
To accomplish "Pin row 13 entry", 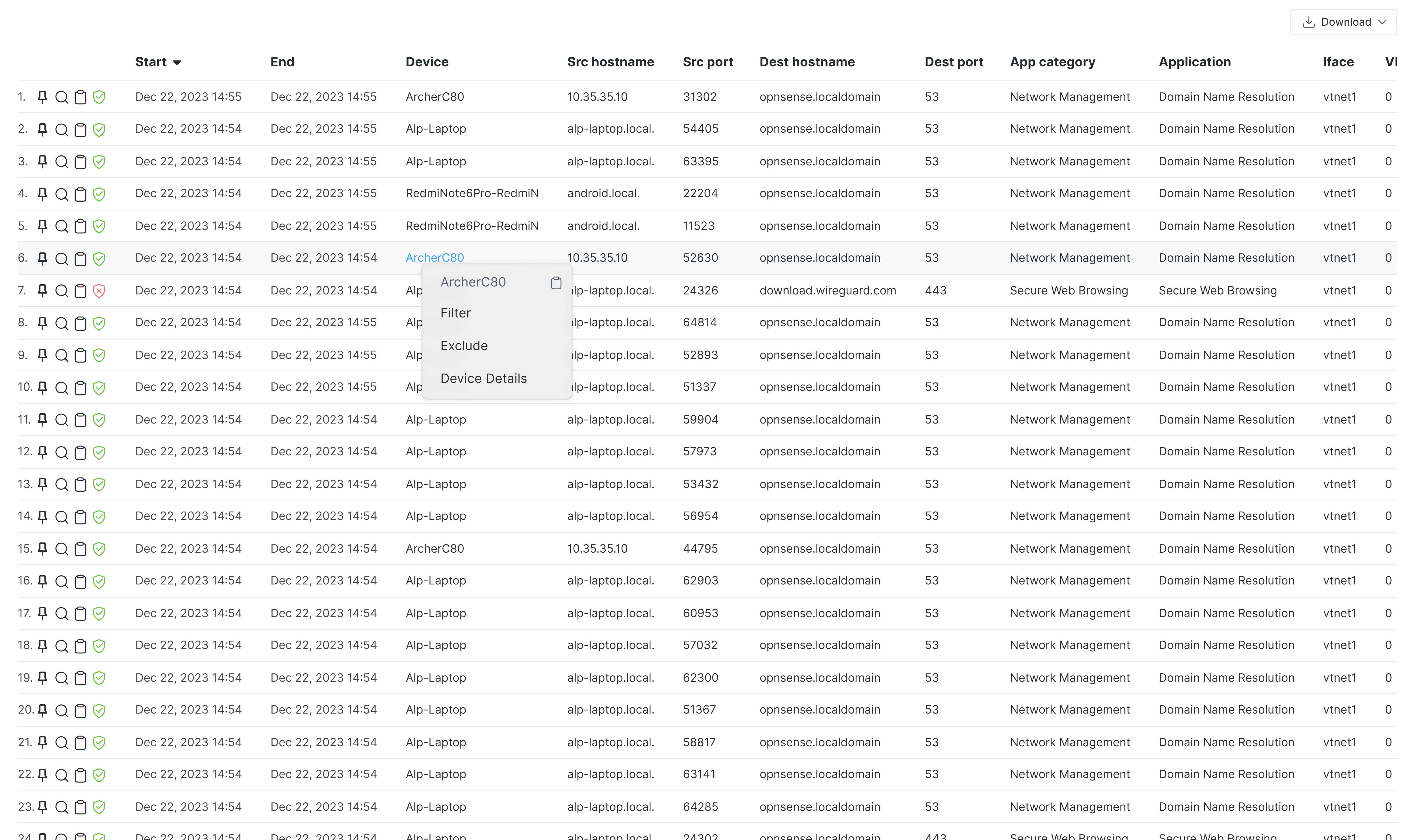I will pos(42,485).
